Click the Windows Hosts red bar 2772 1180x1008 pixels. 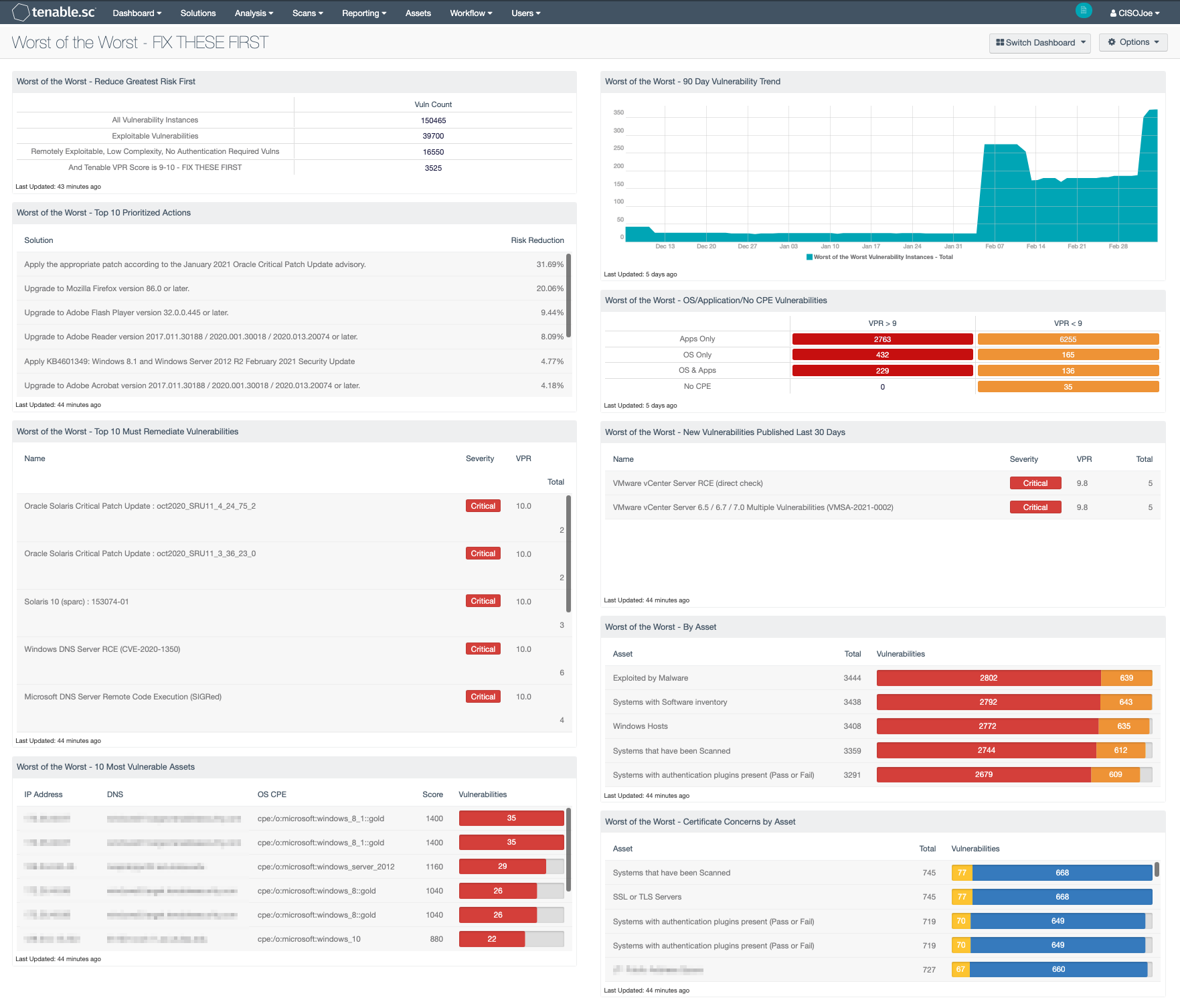pos(987,726)
